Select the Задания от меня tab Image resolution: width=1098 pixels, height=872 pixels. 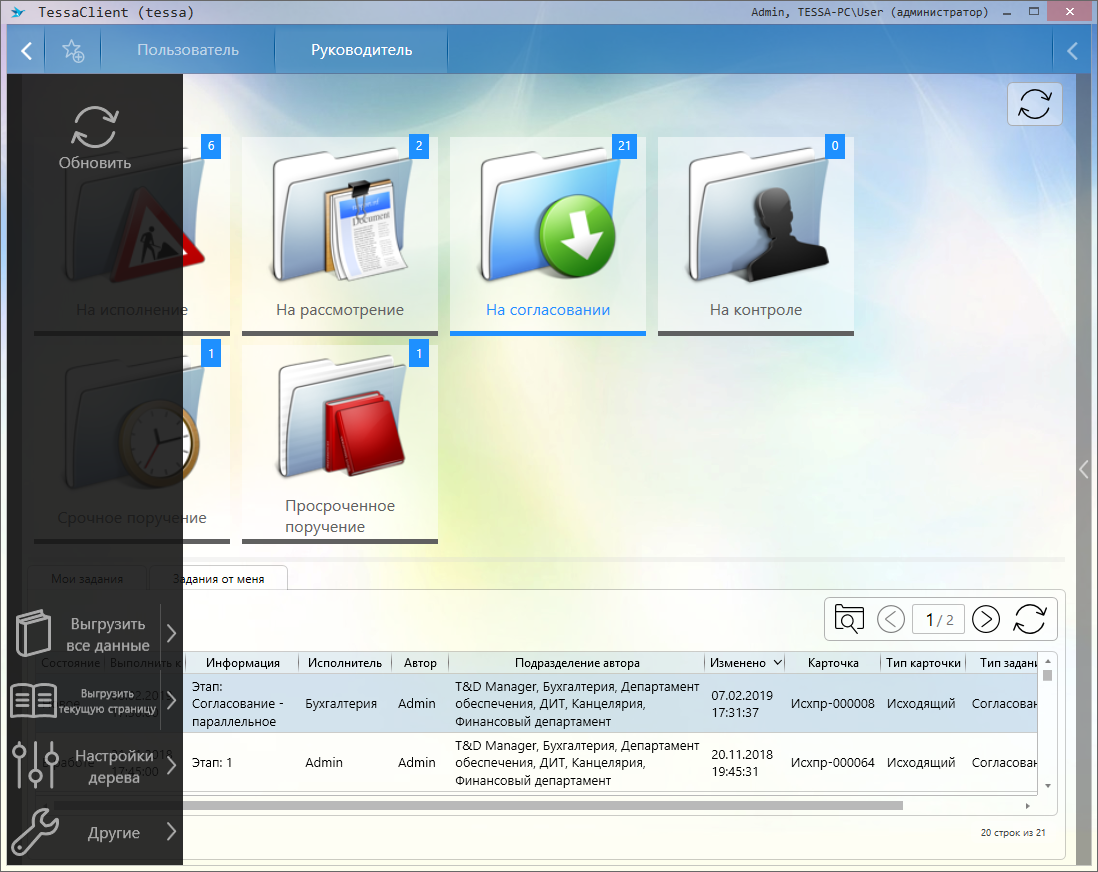point(219,579)
